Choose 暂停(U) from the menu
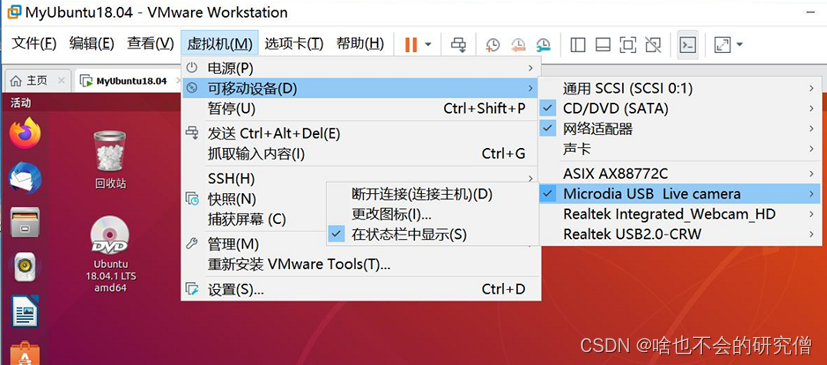The image size is (827, 365). 361,109
